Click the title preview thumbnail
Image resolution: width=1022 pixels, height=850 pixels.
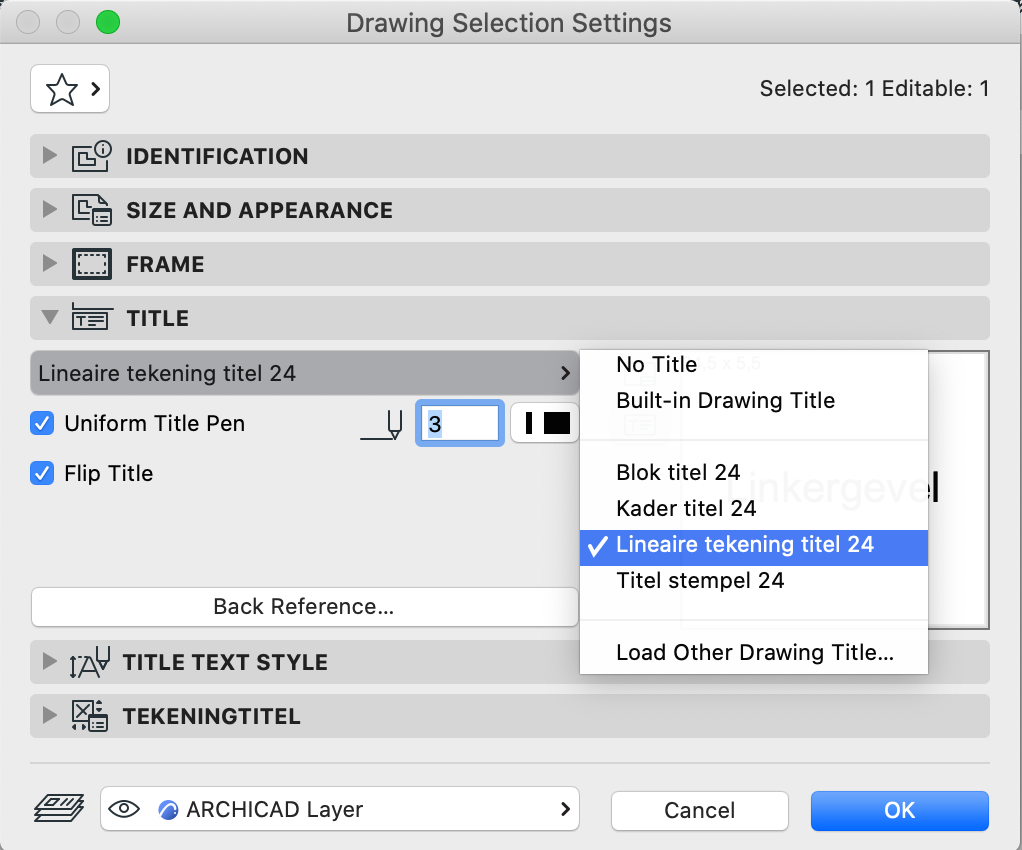point(958,490)
